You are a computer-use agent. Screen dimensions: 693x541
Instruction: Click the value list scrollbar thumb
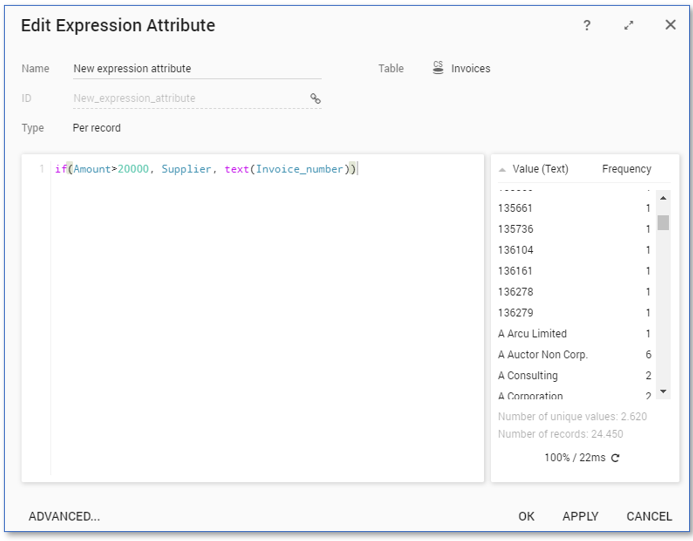(x=663, y=222)
